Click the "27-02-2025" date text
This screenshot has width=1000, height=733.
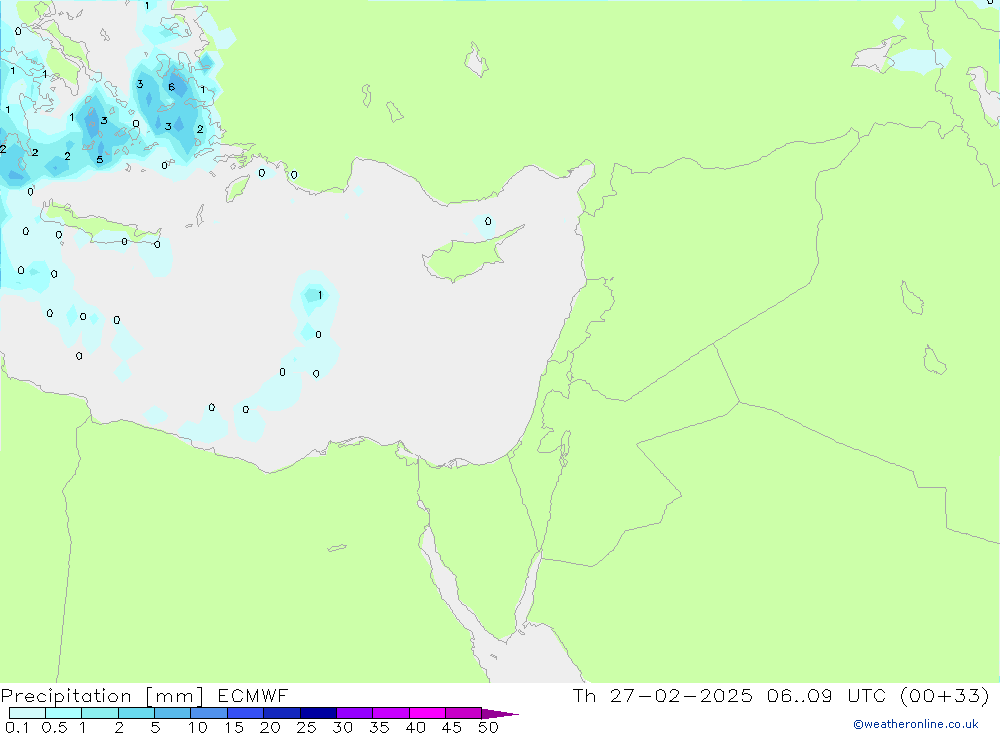click(x=681, y=696)
